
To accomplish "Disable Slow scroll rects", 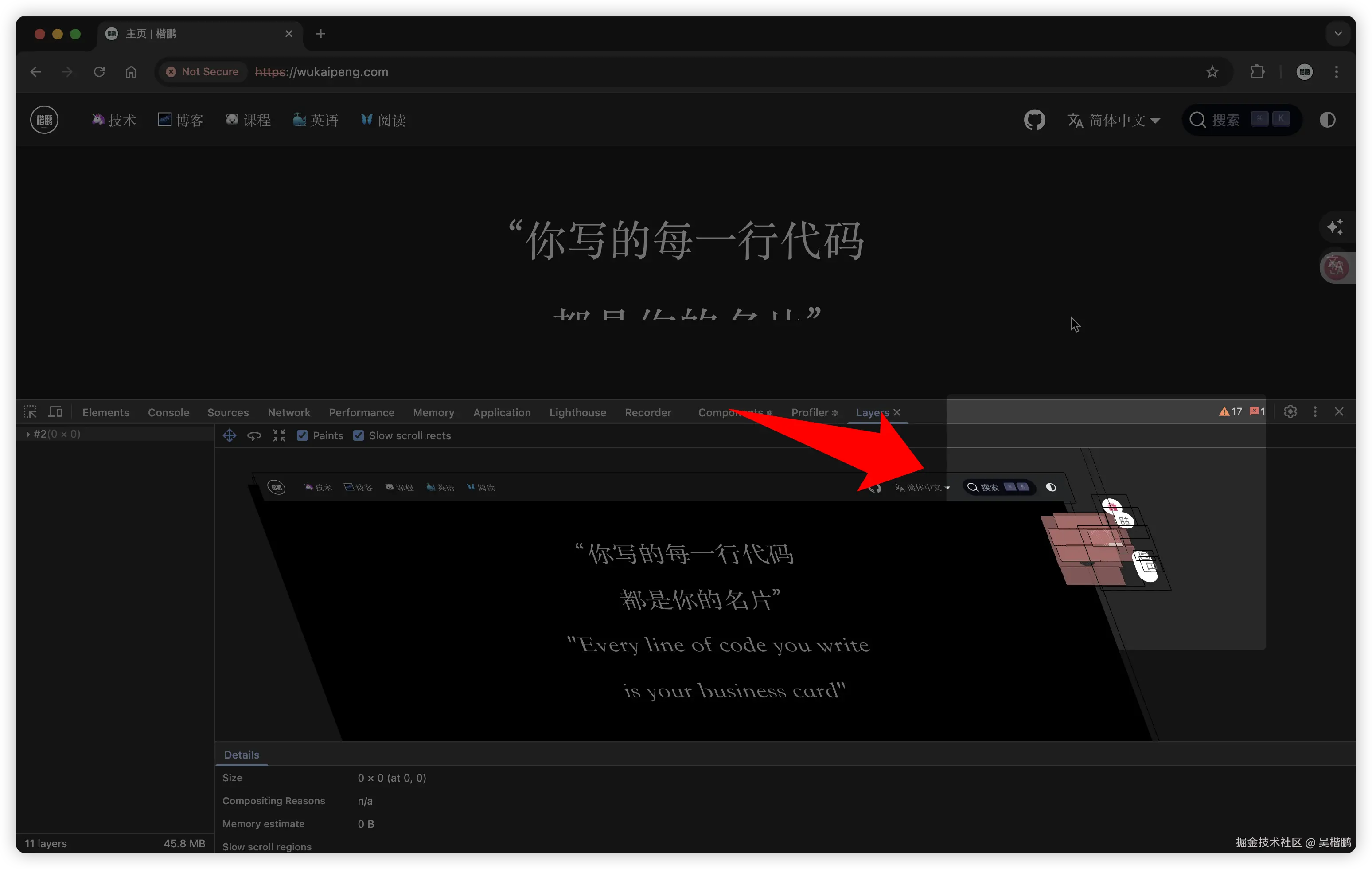I will click(x=359, y=435).
